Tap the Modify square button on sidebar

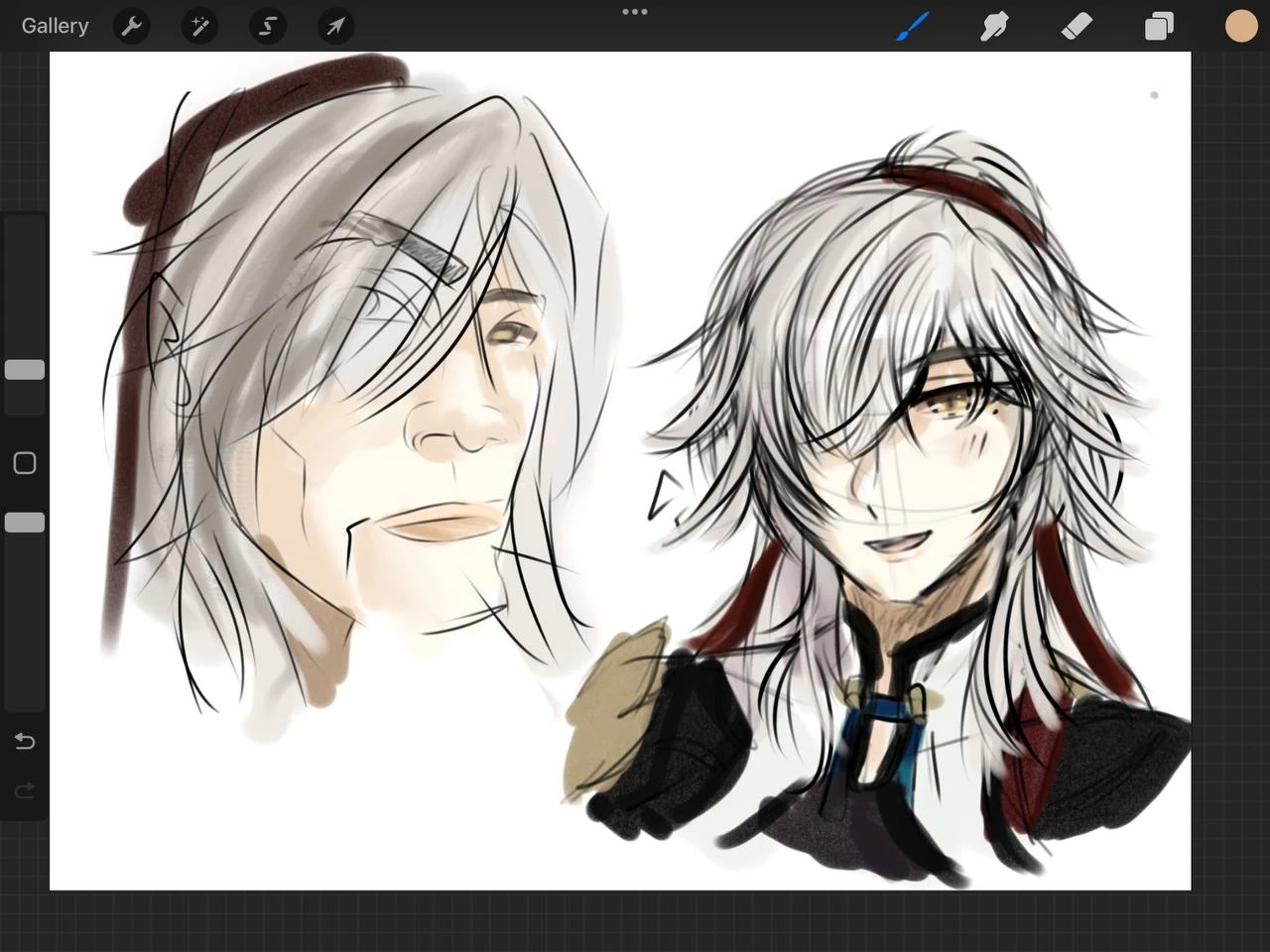24,462
